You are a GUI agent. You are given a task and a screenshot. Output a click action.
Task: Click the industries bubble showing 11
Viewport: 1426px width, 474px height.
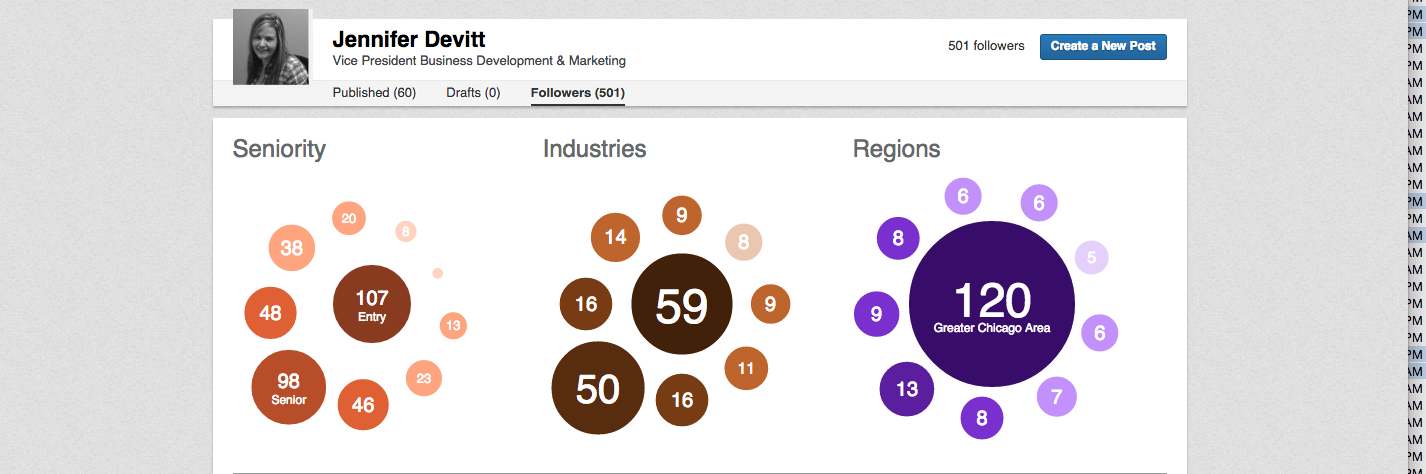[745, 368]
